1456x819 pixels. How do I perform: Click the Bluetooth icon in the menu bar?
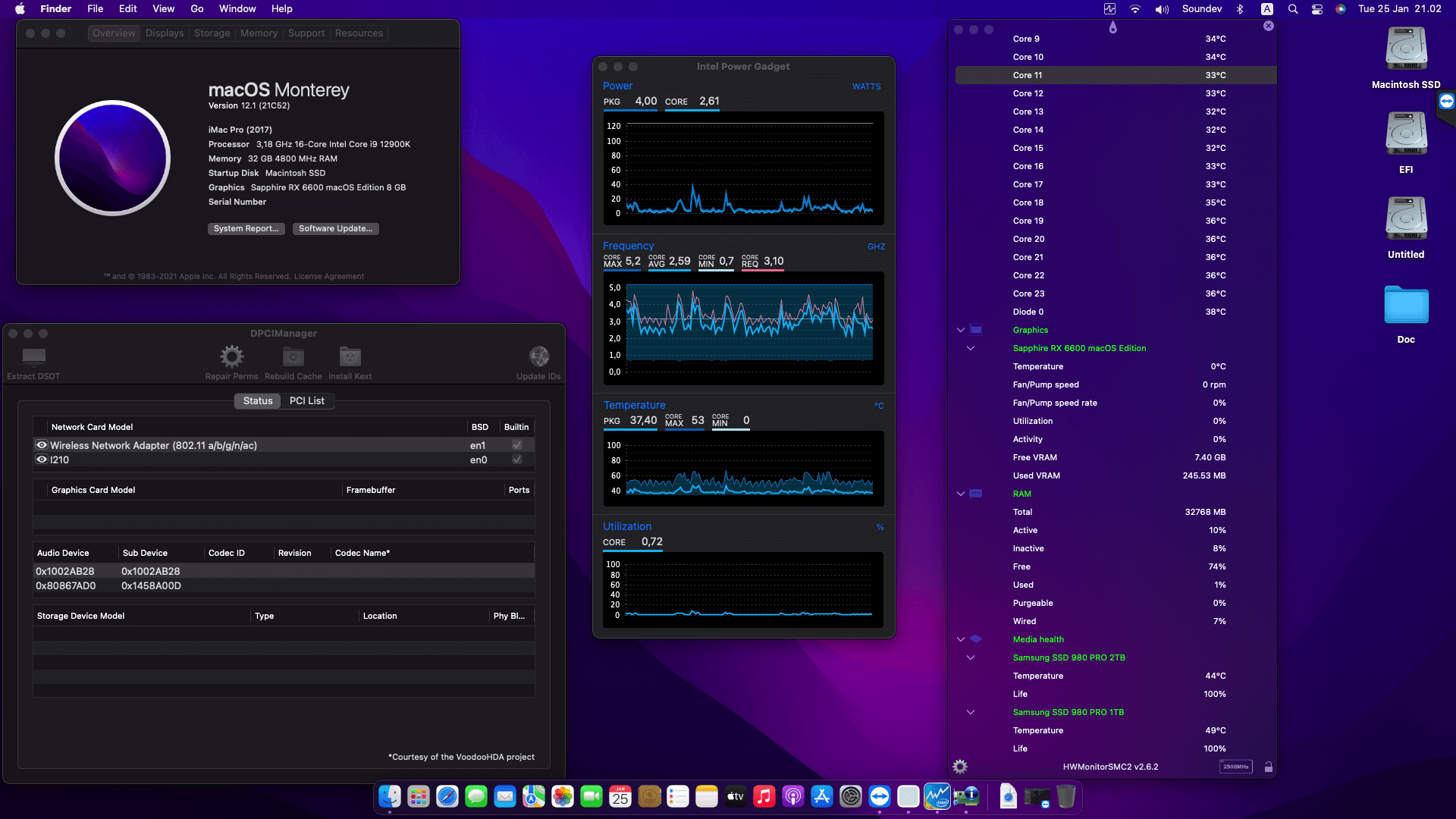pyautogui.click(x=1241, y=8)
